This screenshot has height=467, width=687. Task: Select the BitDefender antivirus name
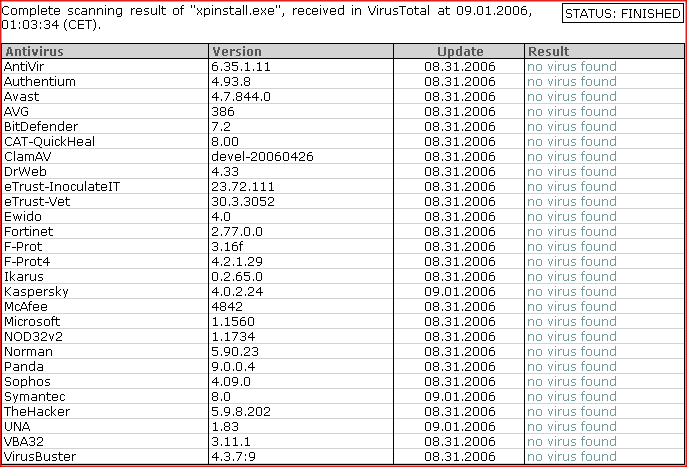[41, 127]
